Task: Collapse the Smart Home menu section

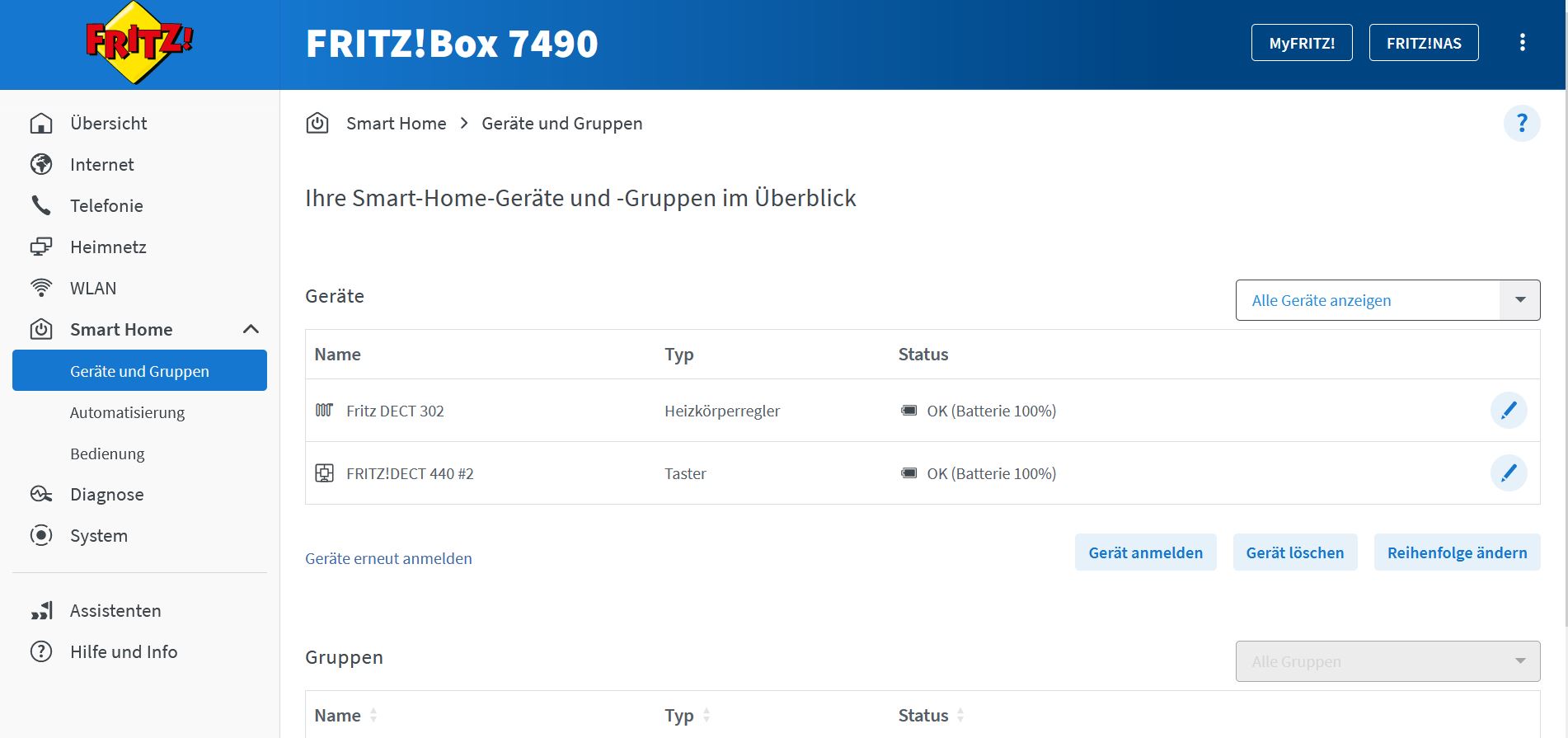Action: tap(251, 330)
